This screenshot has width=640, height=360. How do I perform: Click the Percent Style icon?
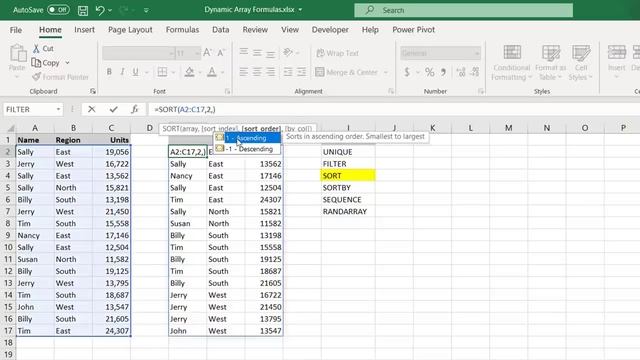coord(429,72)
